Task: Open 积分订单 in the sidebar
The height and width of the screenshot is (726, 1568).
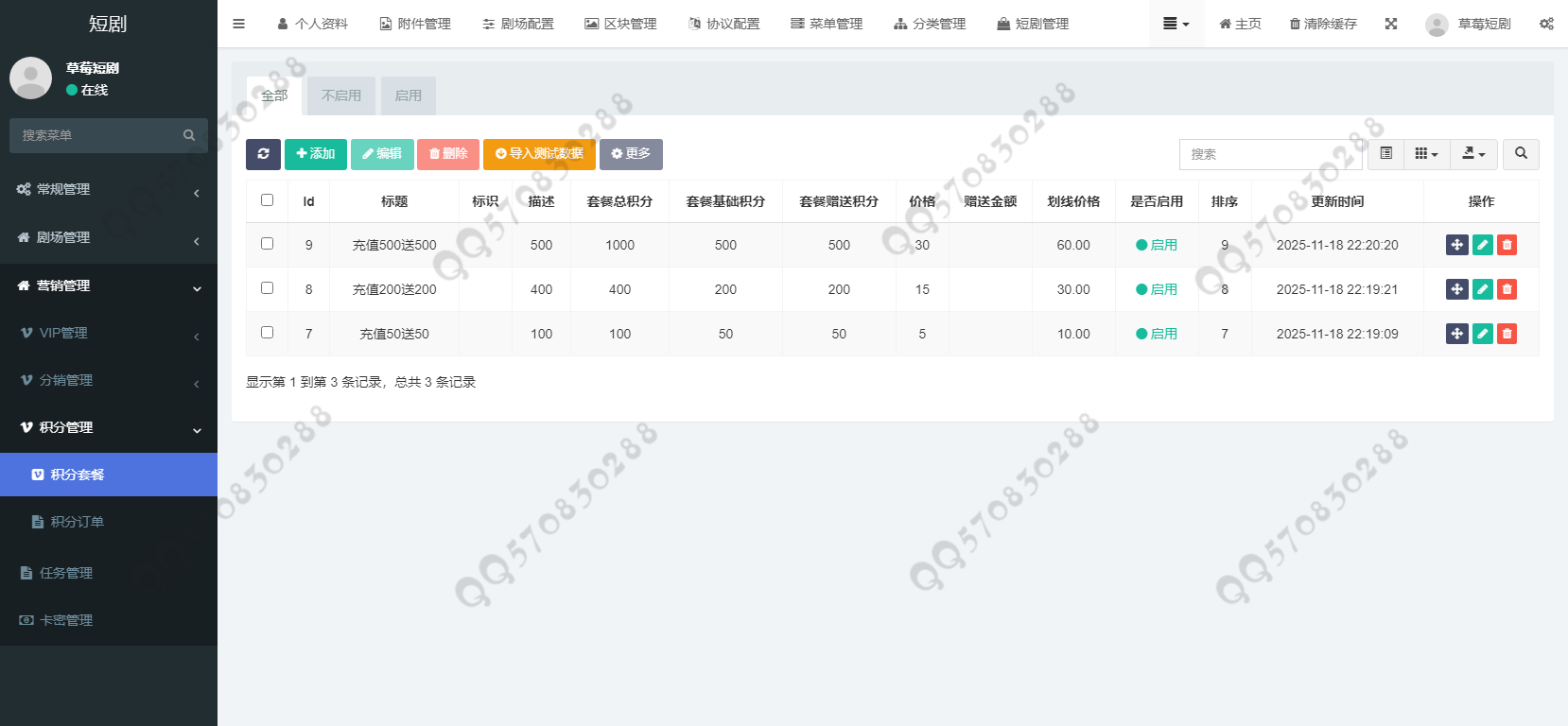Action: coord(109,522)
